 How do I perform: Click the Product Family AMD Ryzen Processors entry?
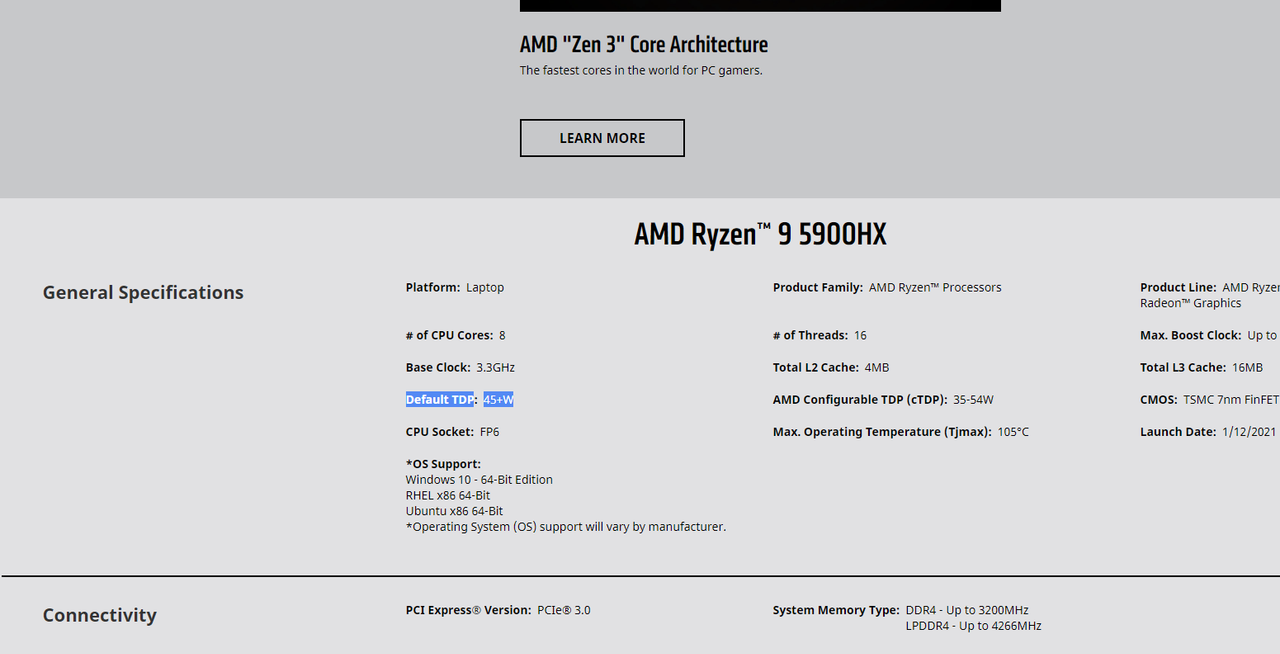point(887,287)
